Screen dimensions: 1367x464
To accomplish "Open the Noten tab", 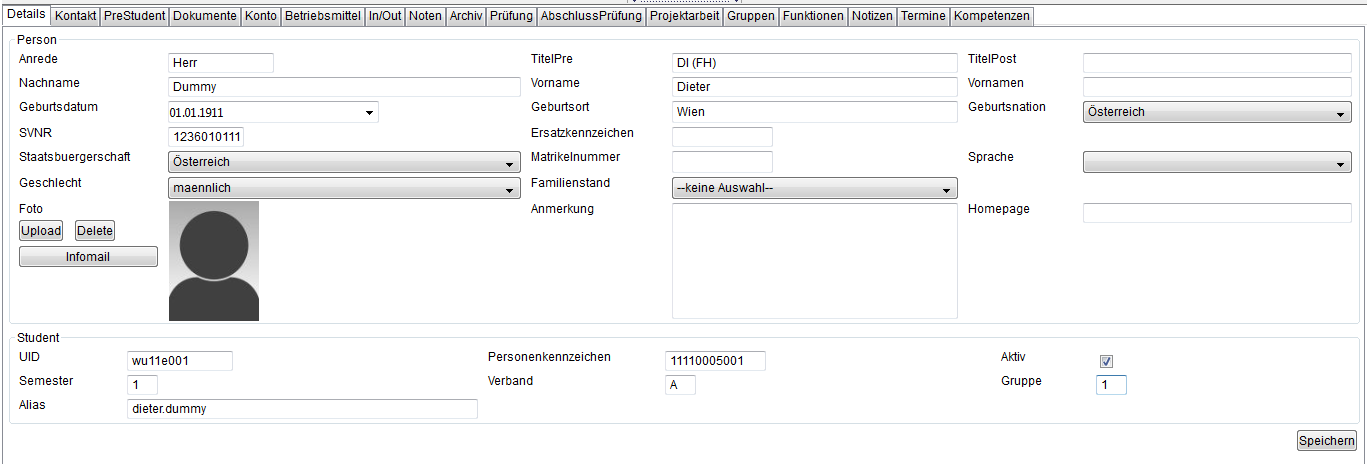I will click(x=425, y=16).
